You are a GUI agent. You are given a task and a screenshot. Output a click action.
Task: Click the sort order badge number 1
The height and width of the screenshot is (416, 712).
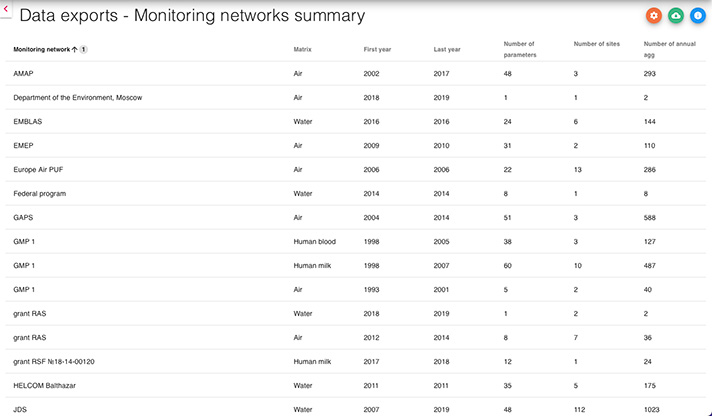84,50
